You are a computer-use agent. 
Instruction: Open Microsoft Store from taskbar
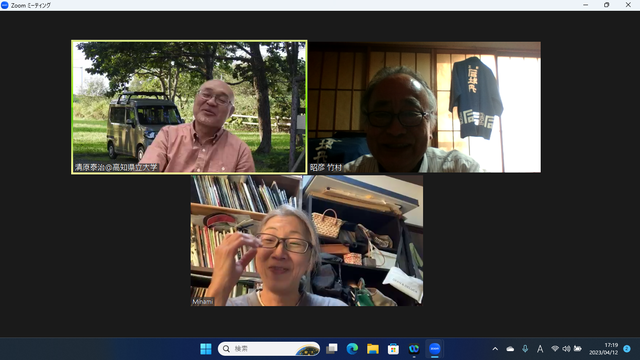click(x=393, y=349)
